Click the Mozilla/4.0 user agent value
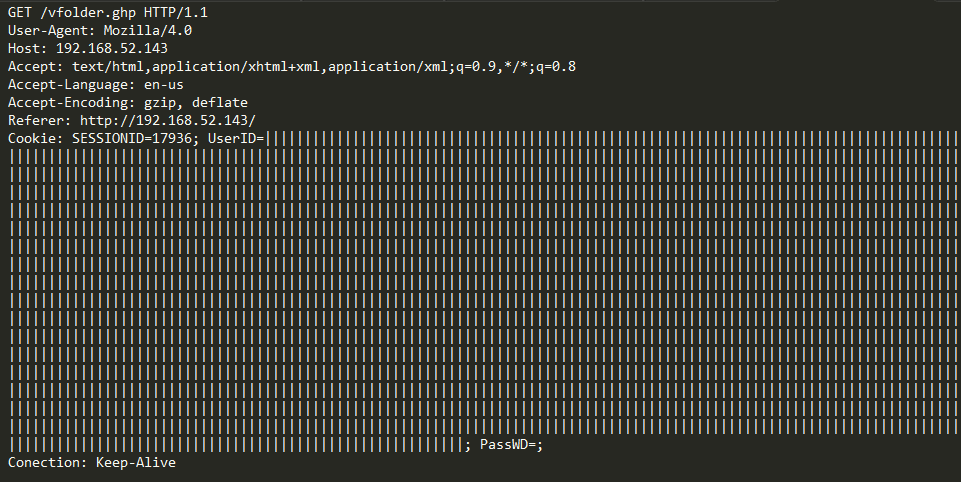The height and width of the screenshot is (482, 961). (x=148, y=30)
